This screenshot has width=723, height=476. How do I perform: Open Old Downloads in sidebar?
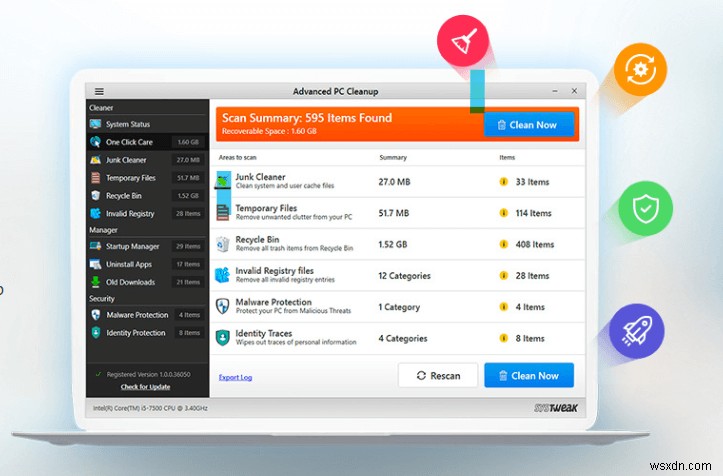pyautogui.click(x=147, y=282)
